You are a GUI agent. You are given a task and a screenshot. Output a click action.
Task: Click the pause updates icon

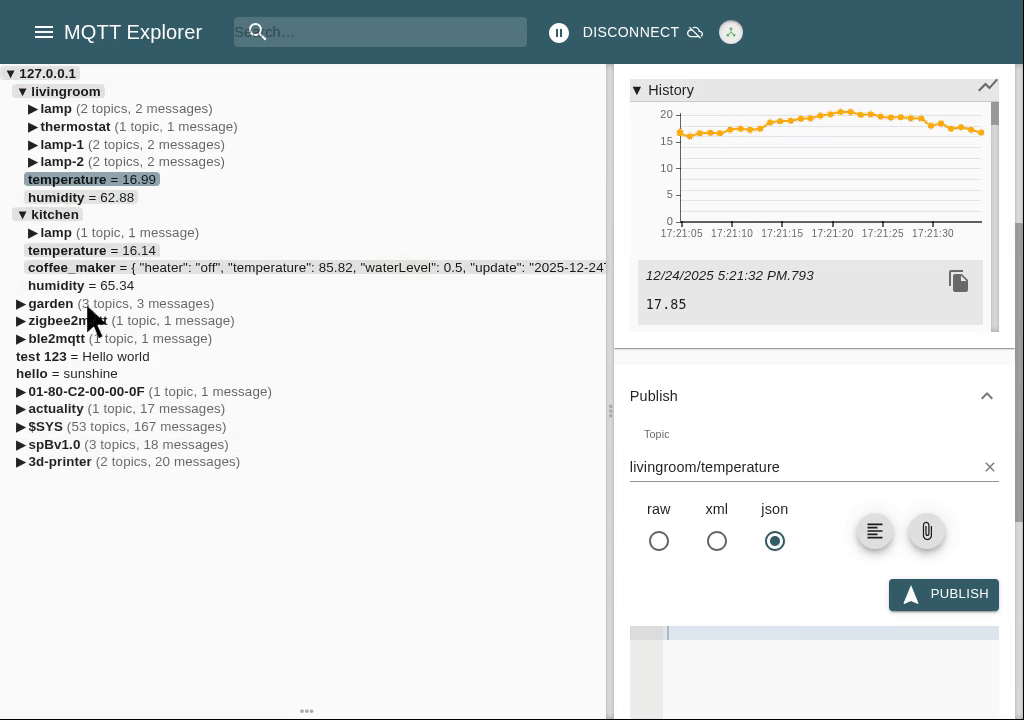click(x=559, y=33)
